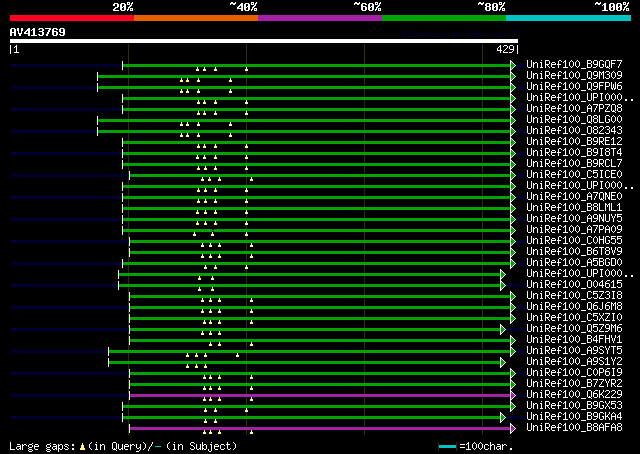Select the UniRef100_B9RCL7 label

(574, 164)
